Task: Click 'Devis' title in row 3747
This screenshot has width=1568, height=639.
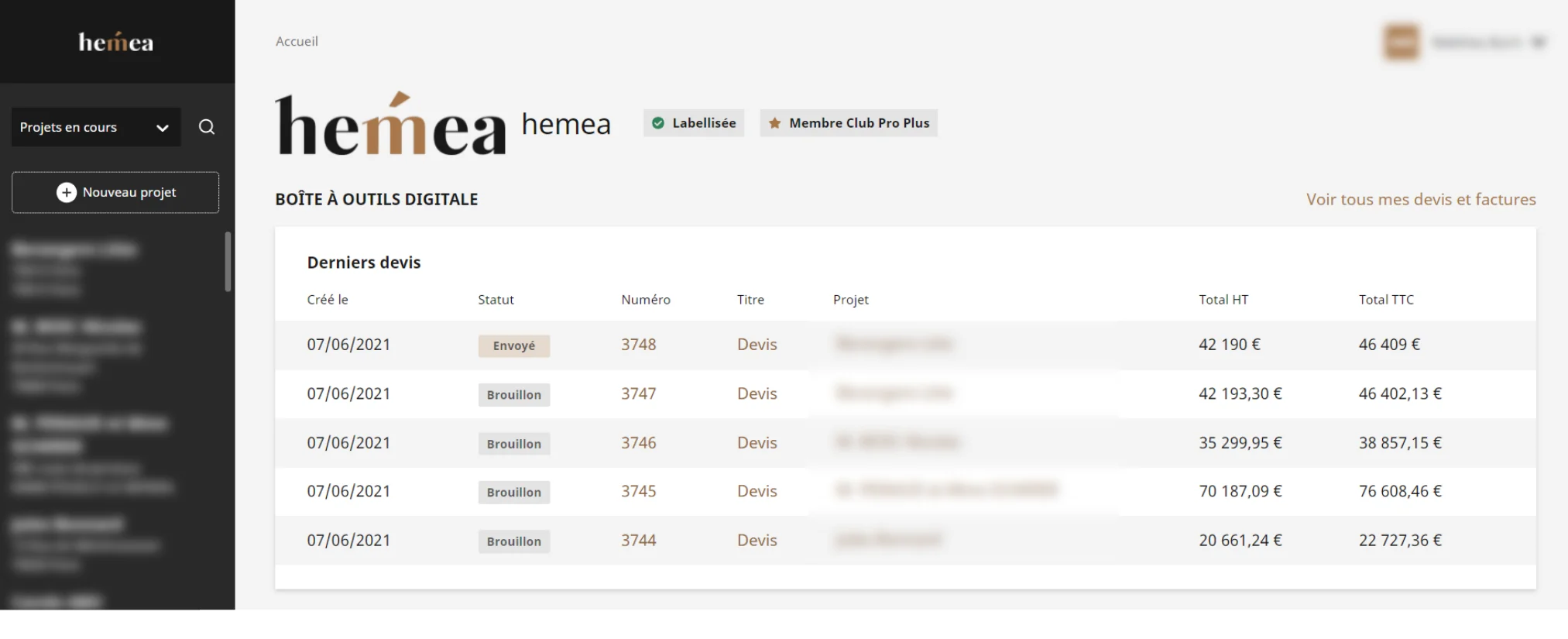Action: click(x=757, y=393)
